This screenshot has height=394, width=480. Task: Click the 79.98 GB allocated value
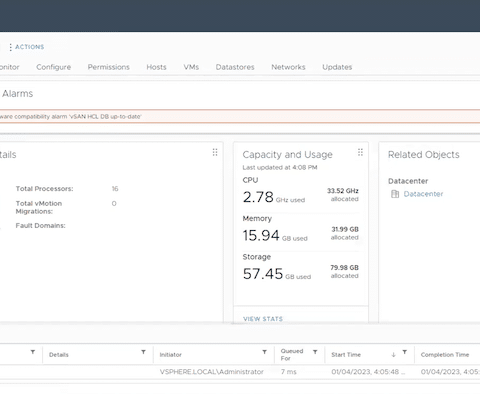click(345, 271)
